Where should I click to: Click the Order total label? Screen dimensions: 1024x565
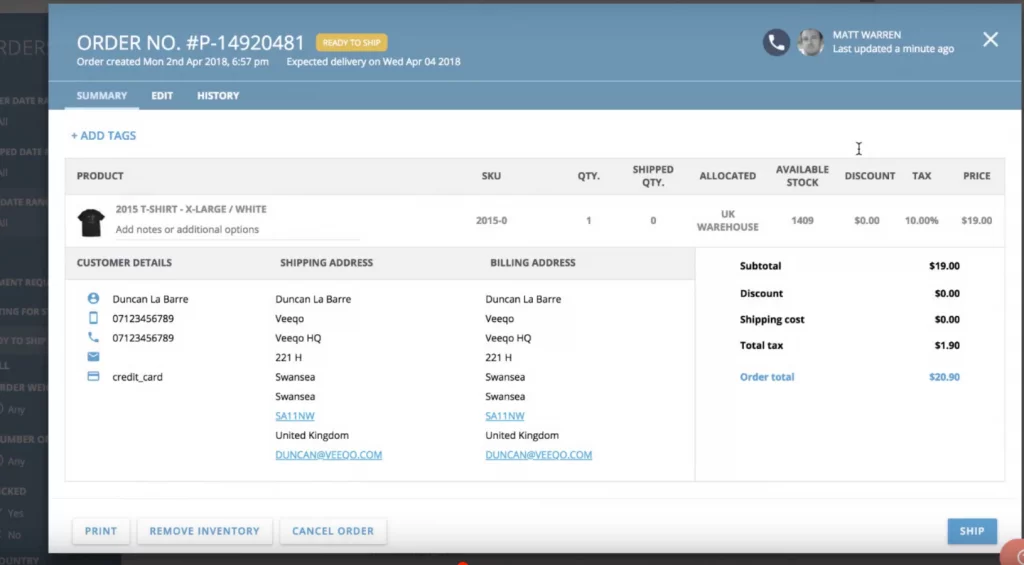pos(767,377)
